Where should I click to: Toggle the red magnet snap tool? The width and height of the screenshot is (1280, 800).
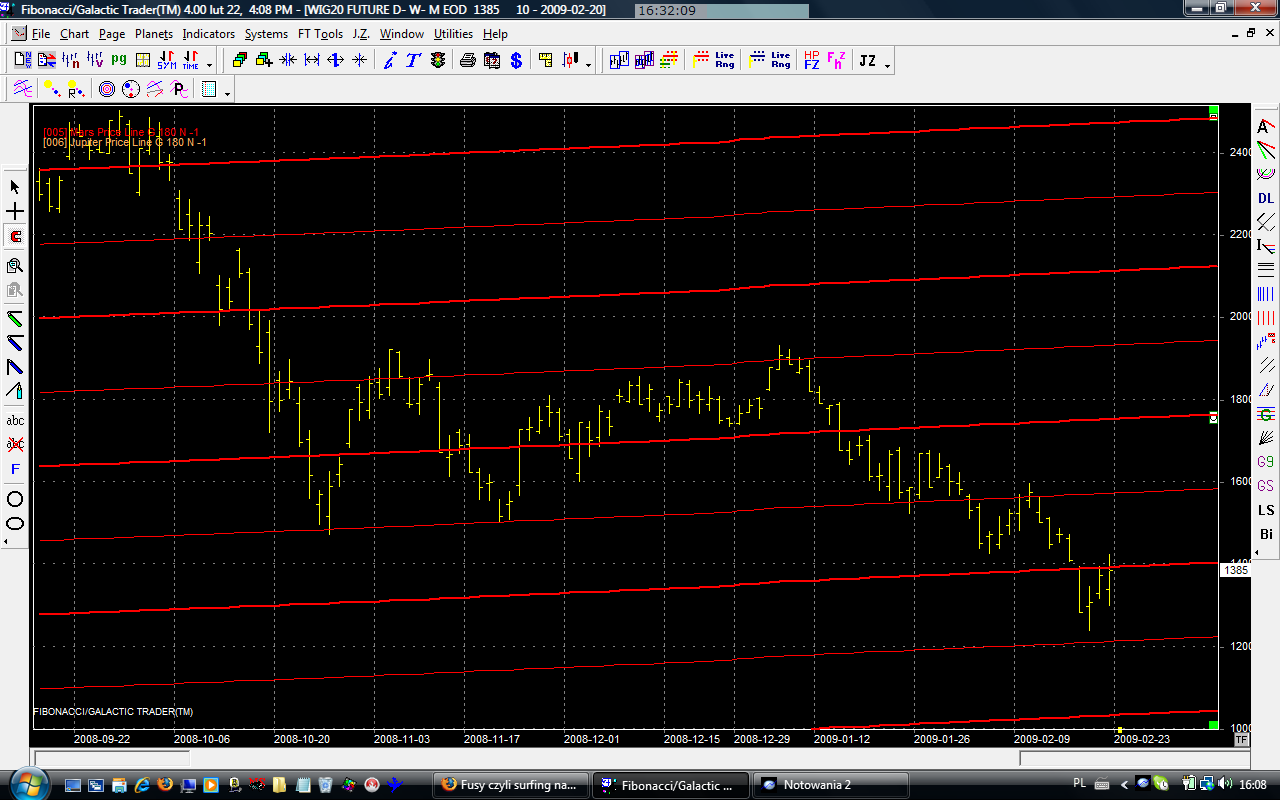(x=15, y=237)
